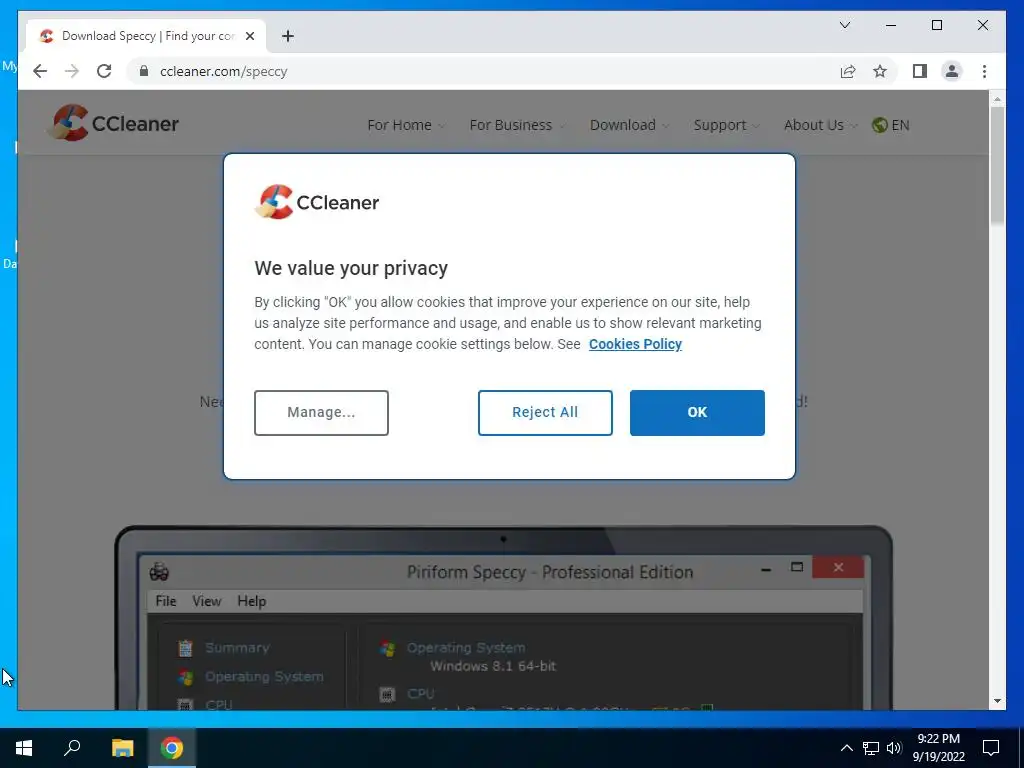
Task: Open the Cookies Policy link
Action: [x=635, y=344]
